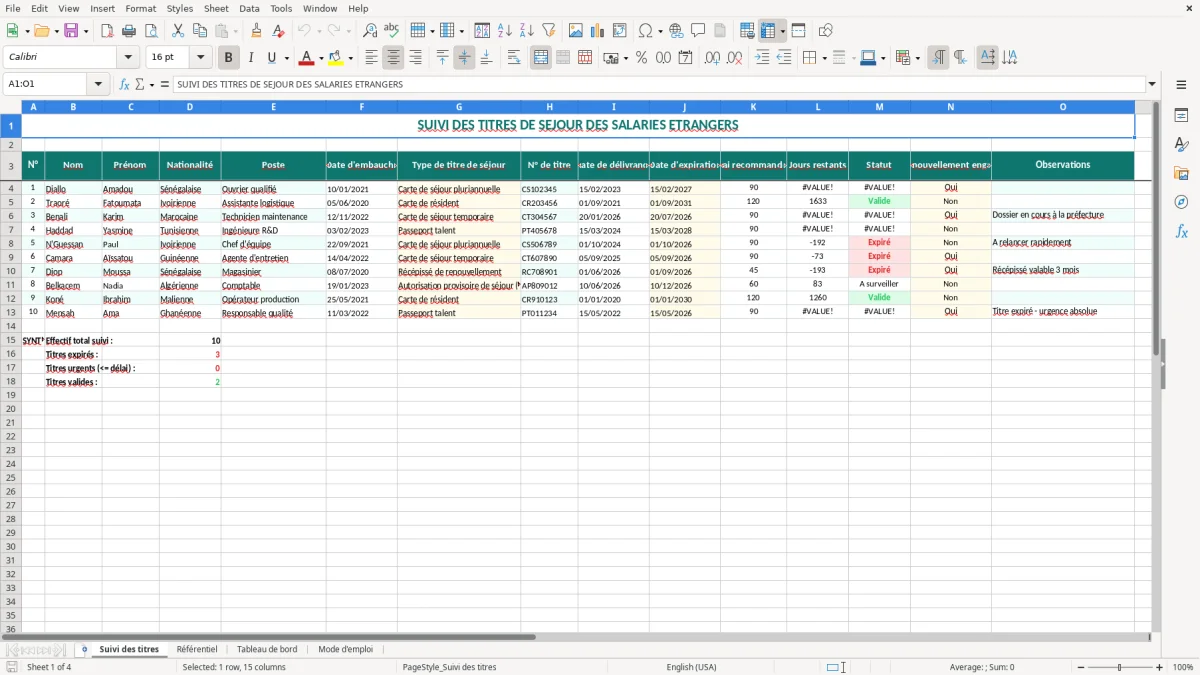Viewport: 1200px width, 675px height.
Task: Toggle Center Vertically alignment
Action: point(464,58)
